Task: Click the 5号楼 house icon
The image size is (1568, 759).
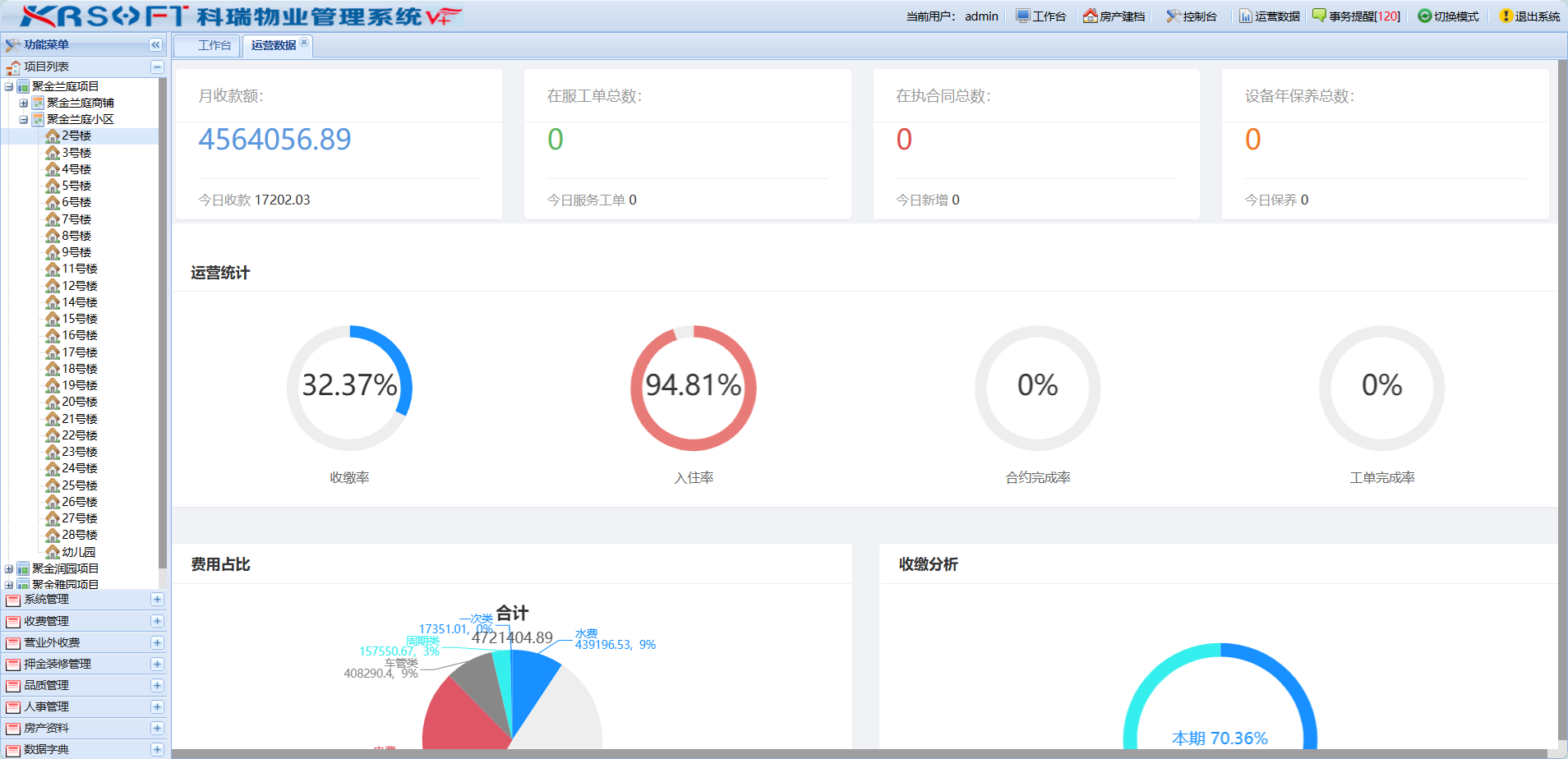Action: tap(53, 186)
